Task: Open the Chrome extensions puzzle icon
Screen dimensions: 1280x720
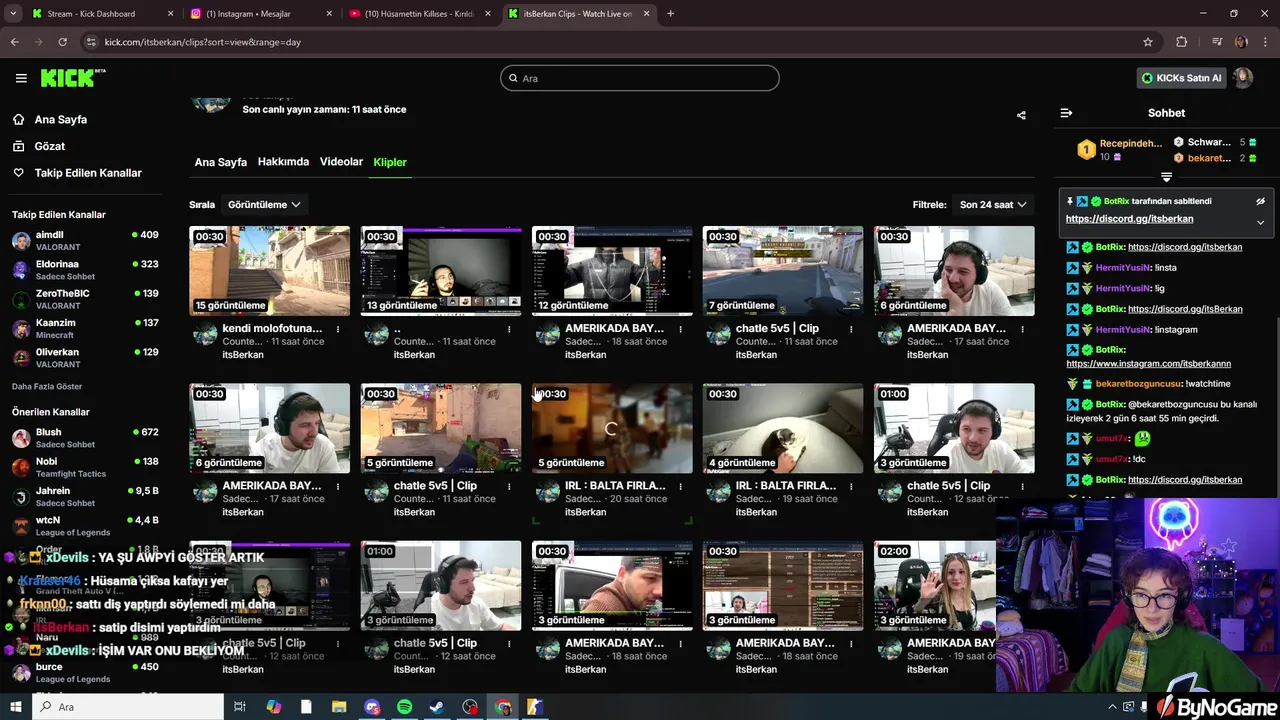Action: coord(1182,42)
